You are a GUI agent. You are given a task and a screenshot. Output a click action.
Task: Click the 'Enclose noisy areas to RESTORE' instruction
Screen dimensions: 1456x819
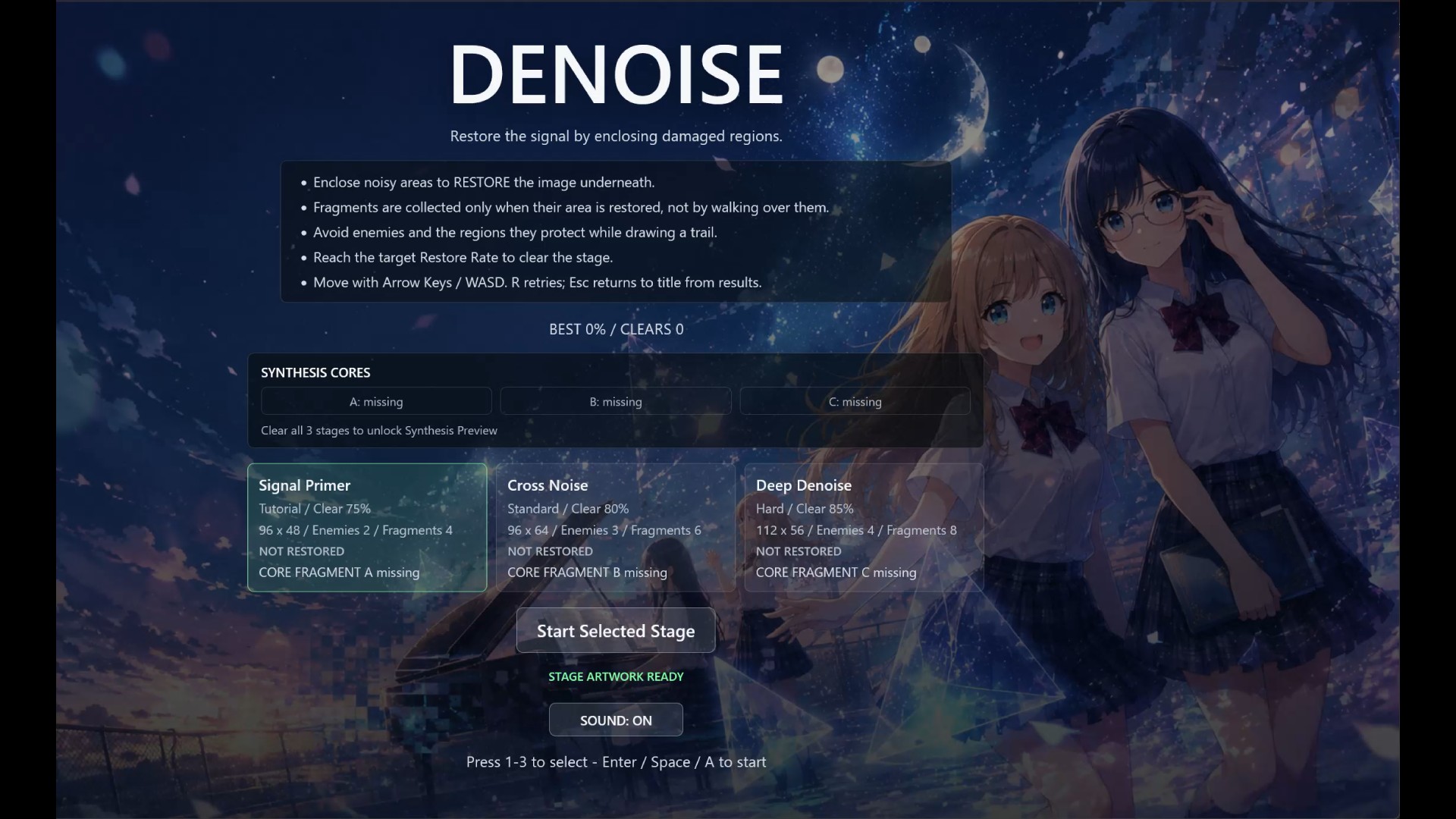(484, 182)
